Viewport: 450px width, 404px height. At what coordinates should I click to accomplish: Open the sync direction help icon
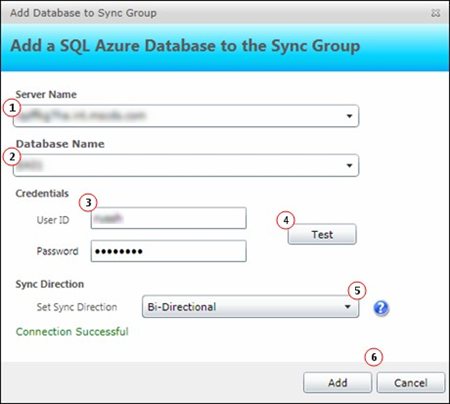pos(381,308)
